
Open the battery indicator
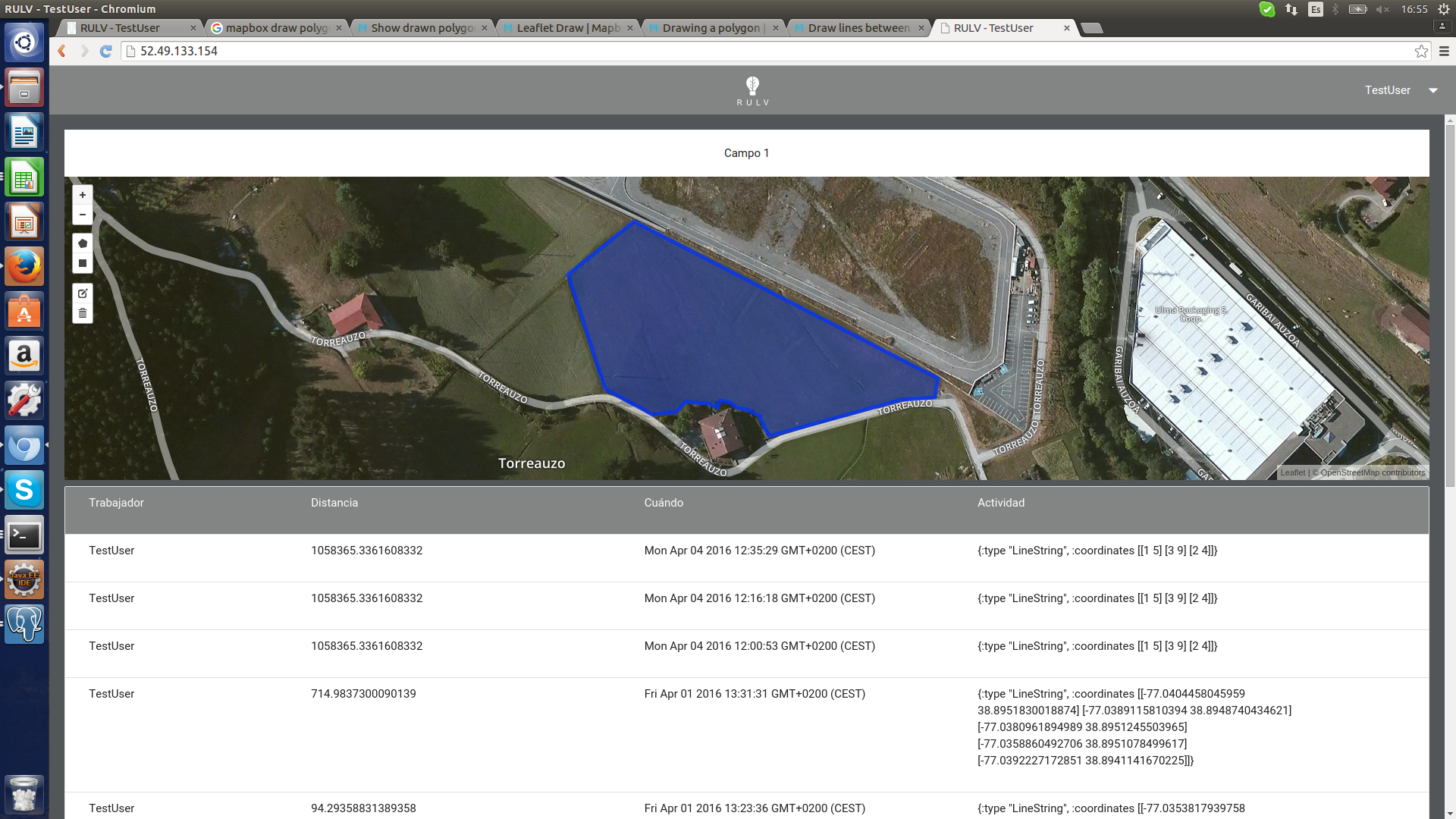coord(1357,9)
